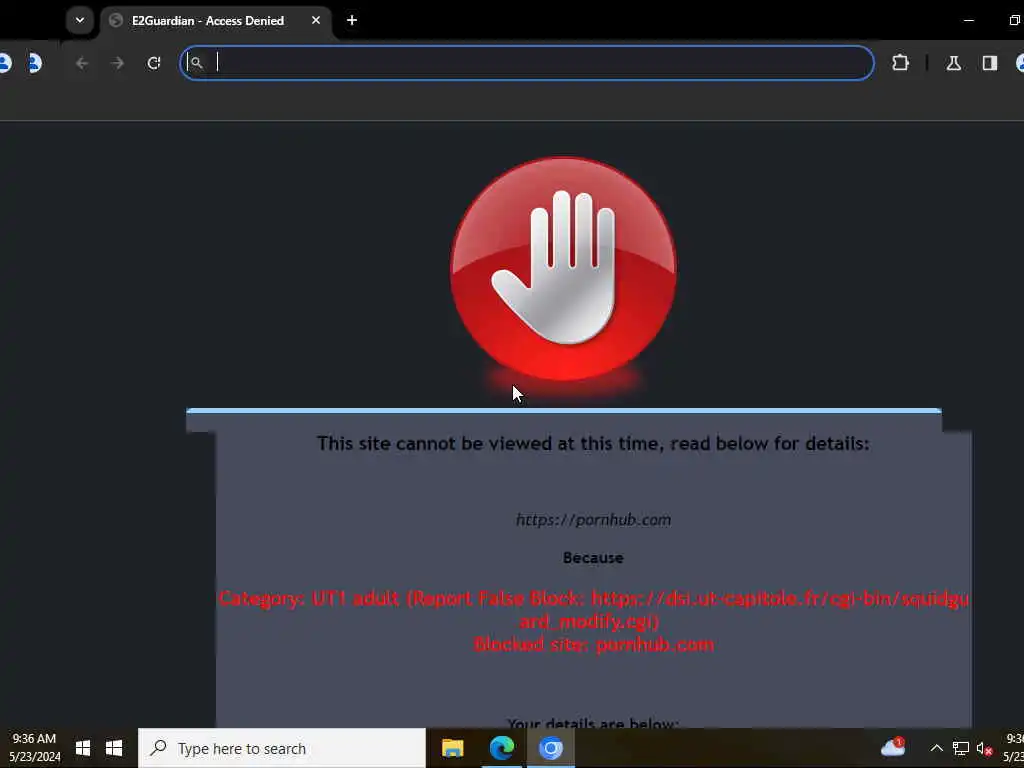Open the tab search dropdown arrow
This screenshot has height=768, width=1024.
80,20
